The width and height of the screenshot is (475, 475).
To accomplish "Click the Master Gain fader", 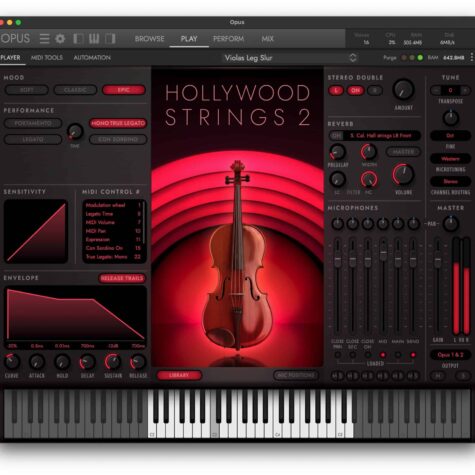I will click(x=438, y=261).
